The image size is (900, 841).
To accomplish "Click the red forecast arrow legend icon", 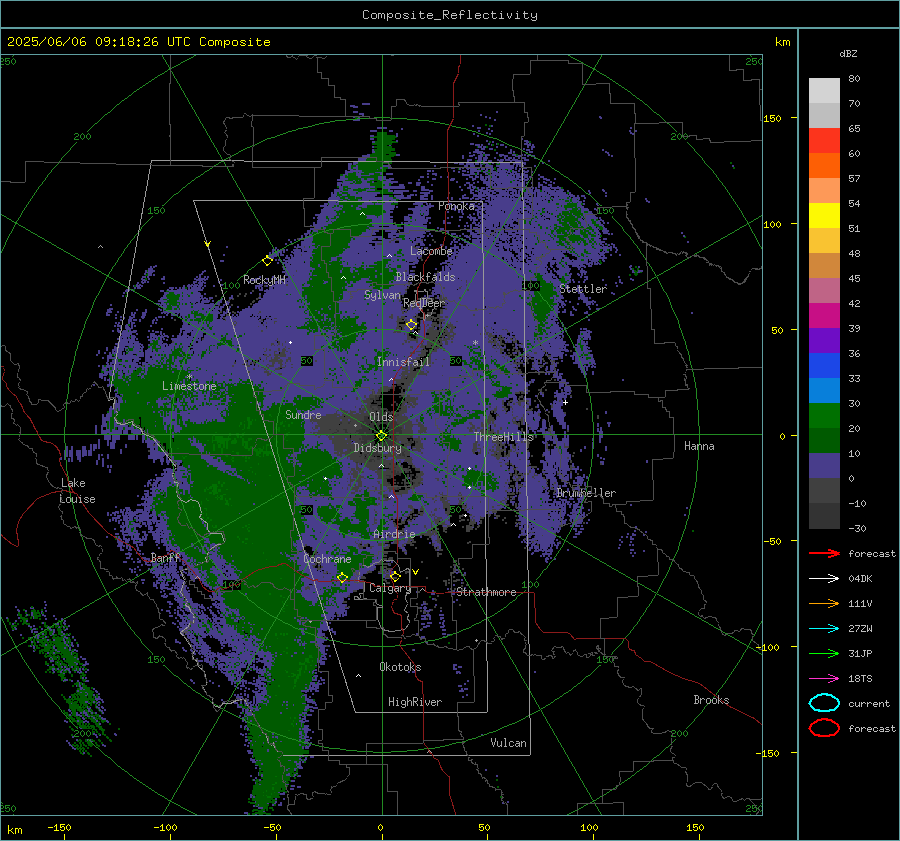I will [824, 553].
